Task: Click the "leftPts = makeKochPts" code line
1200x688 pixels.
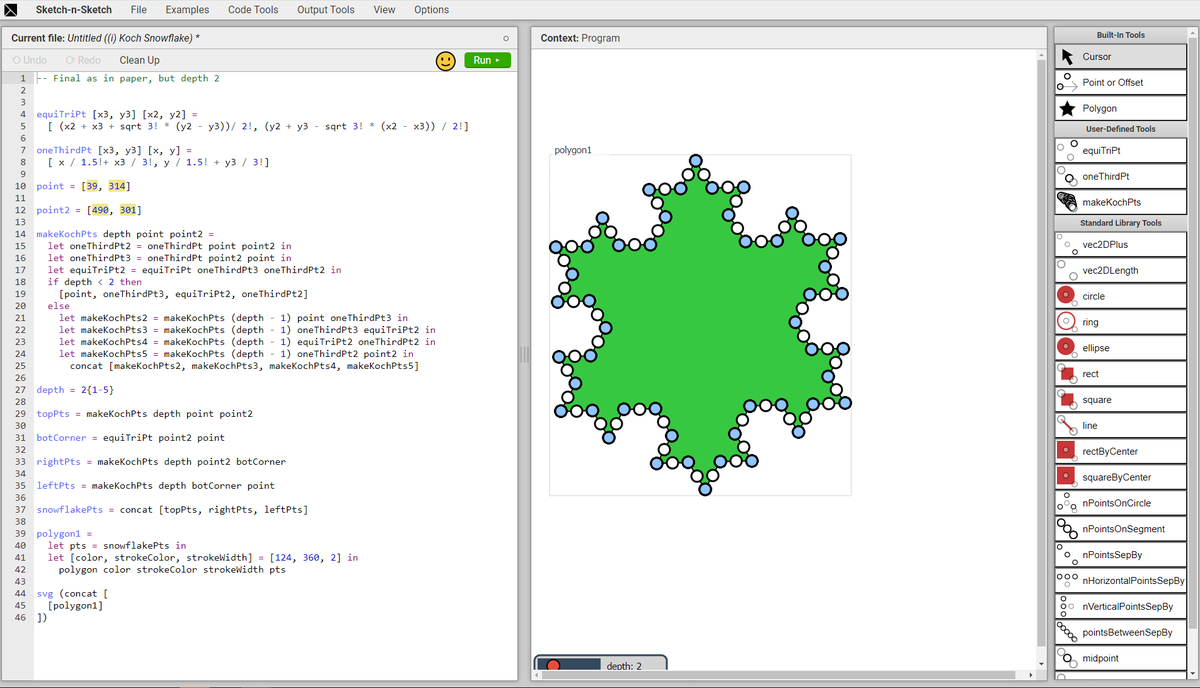Action: 155,486
